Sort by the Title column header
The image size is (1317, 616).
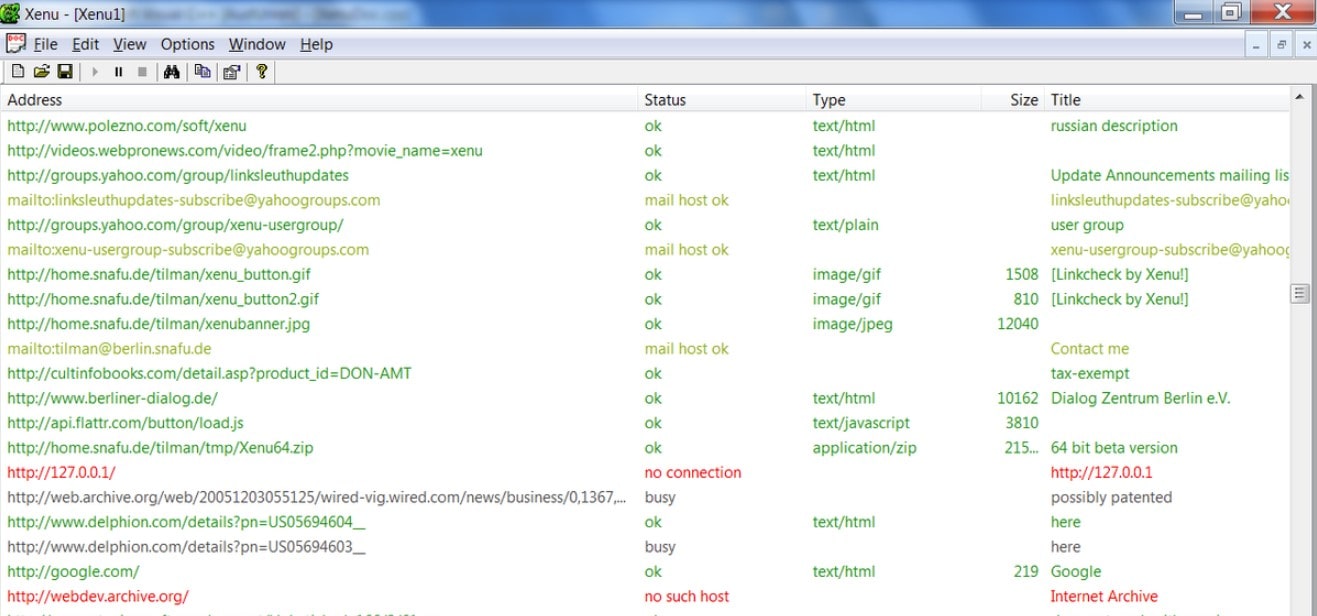[1167, 100]
